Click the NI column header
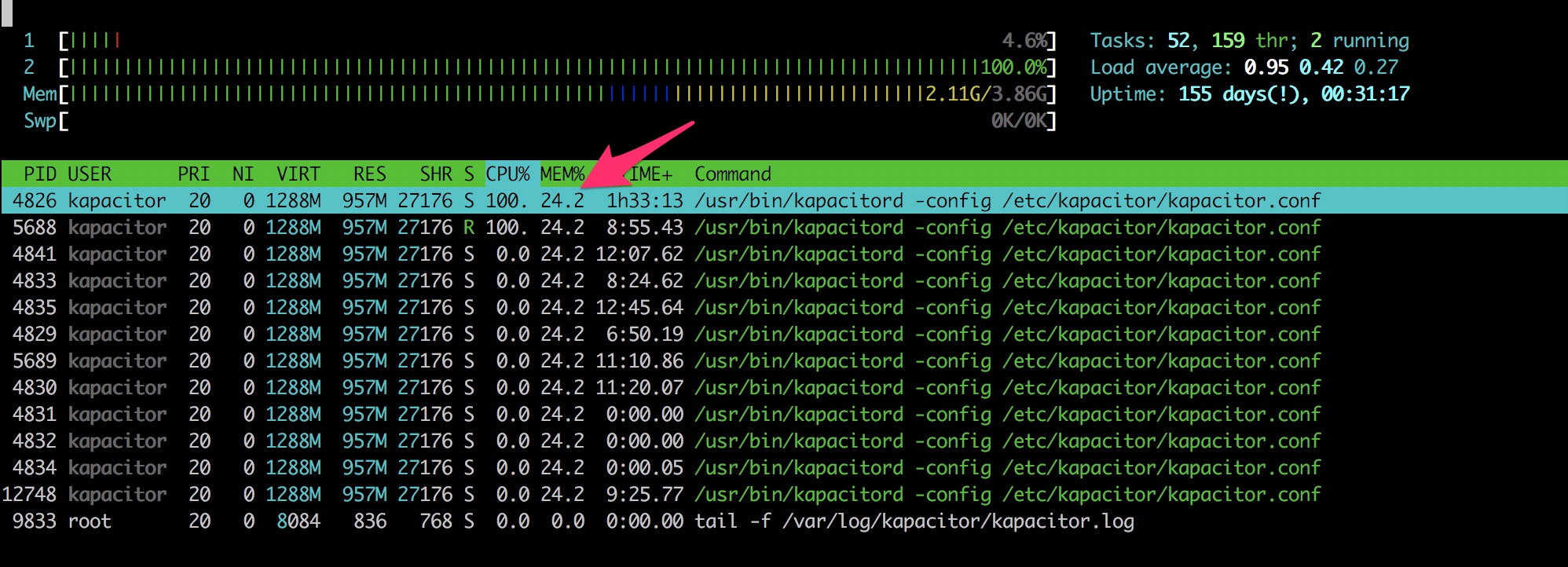Screen dimensions: 1568x567 tap(243, 174)
